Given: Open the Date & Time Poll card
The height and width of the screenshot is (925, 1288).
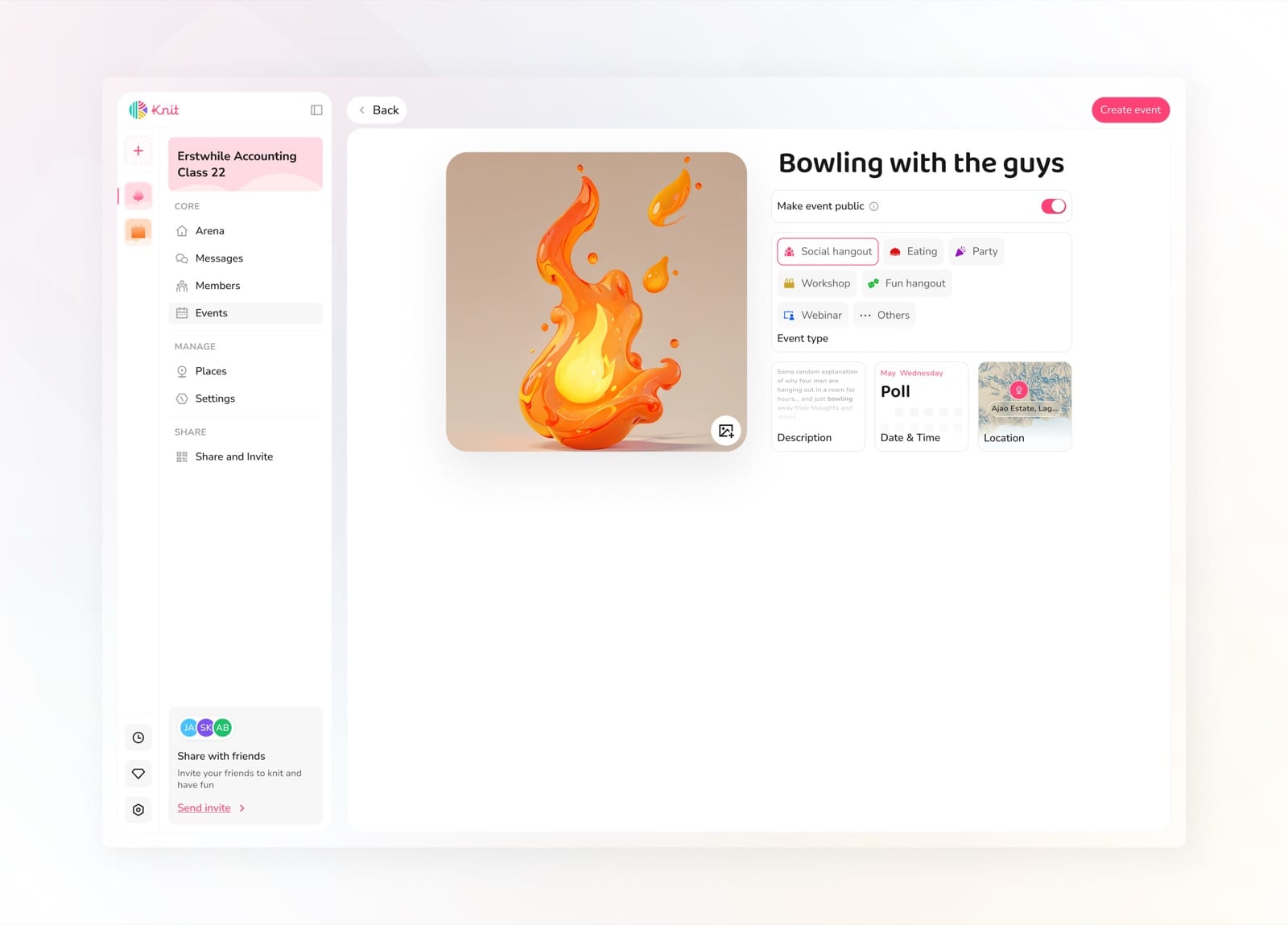Looking at the screenshot, I should tap(921, 406).
